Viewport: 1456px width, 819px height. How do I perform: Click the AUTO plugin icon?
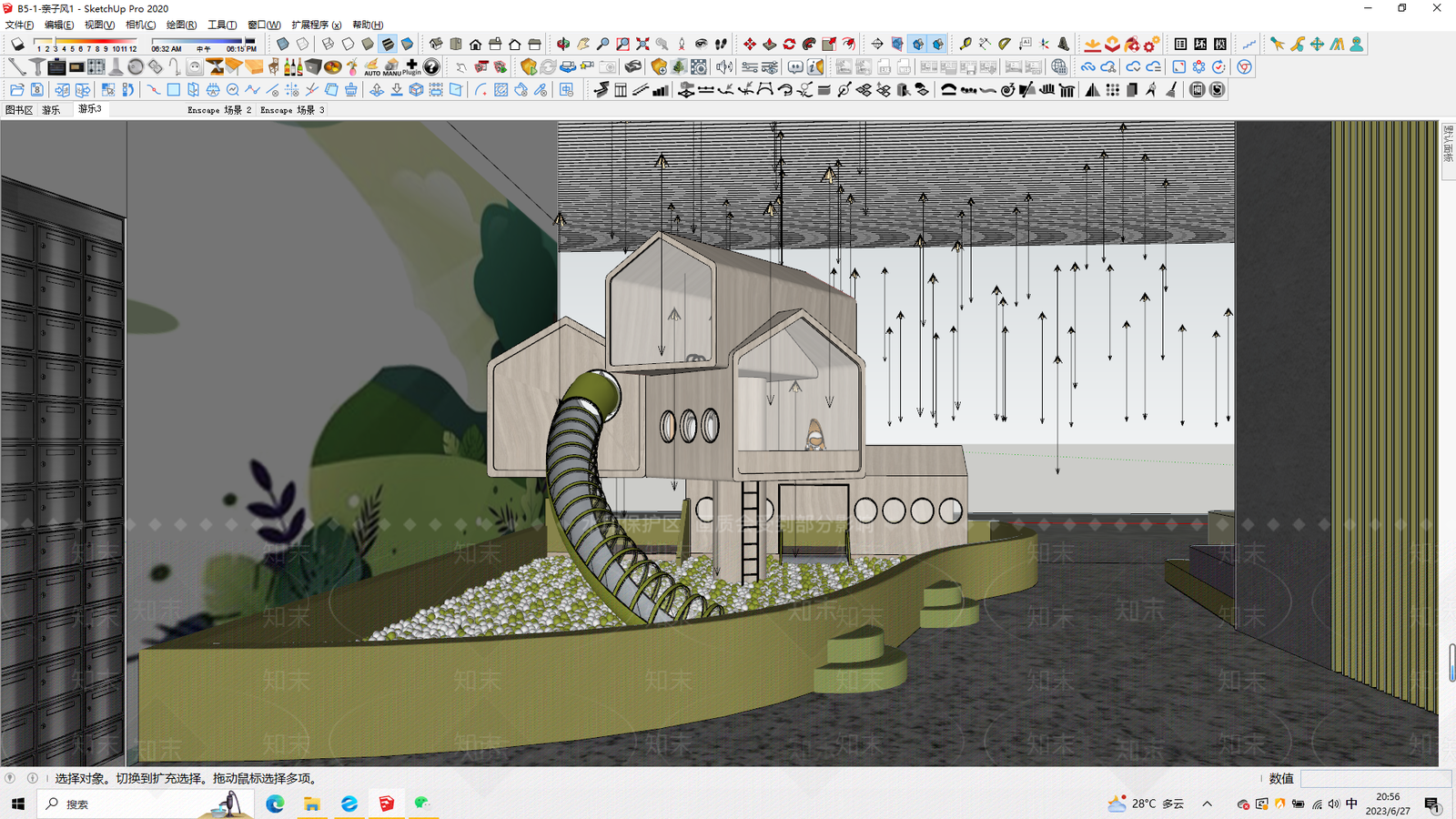coord(372,67)
